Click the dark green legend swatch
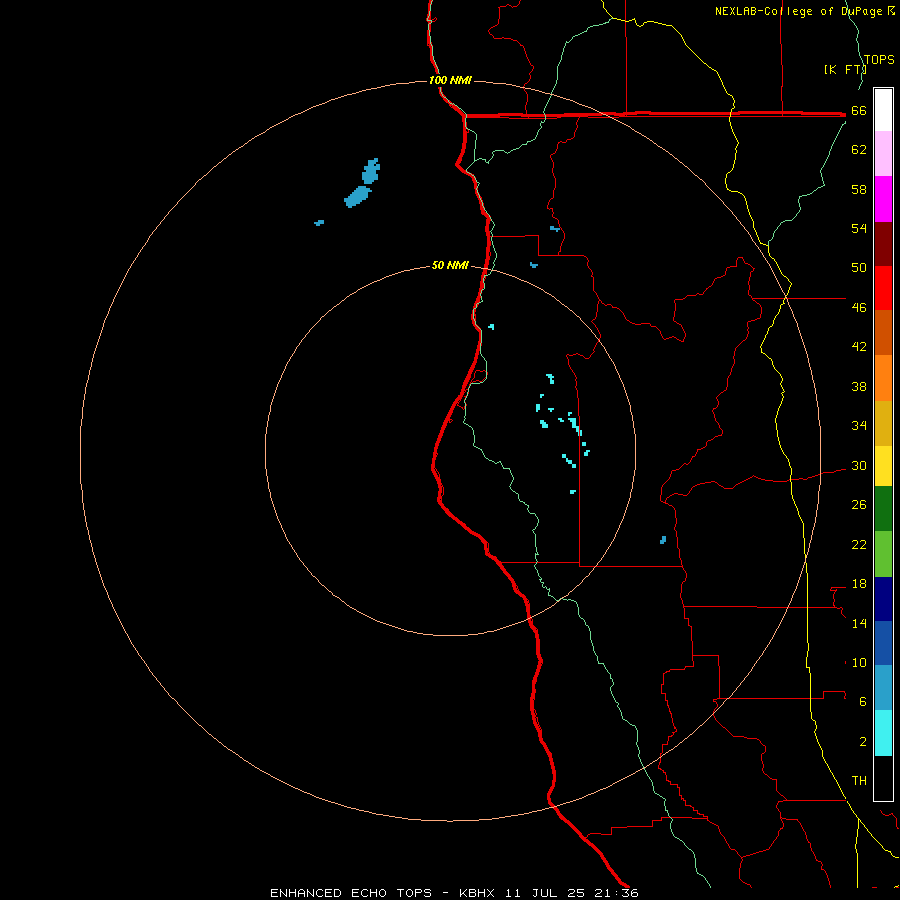This screenshot has width=900, height=900. click(883, 509)
